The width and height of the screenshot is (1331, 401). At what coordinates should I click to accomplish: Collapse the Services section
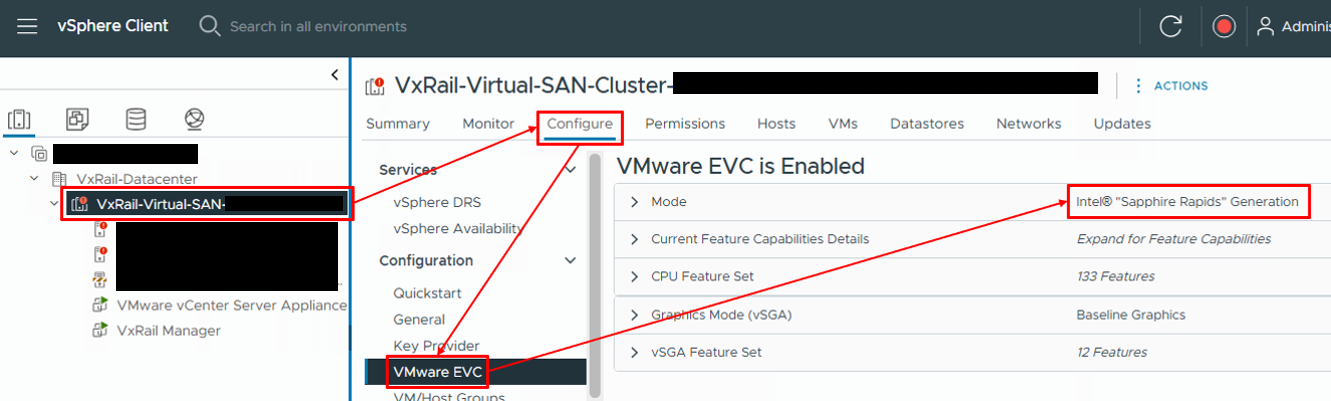571,170
